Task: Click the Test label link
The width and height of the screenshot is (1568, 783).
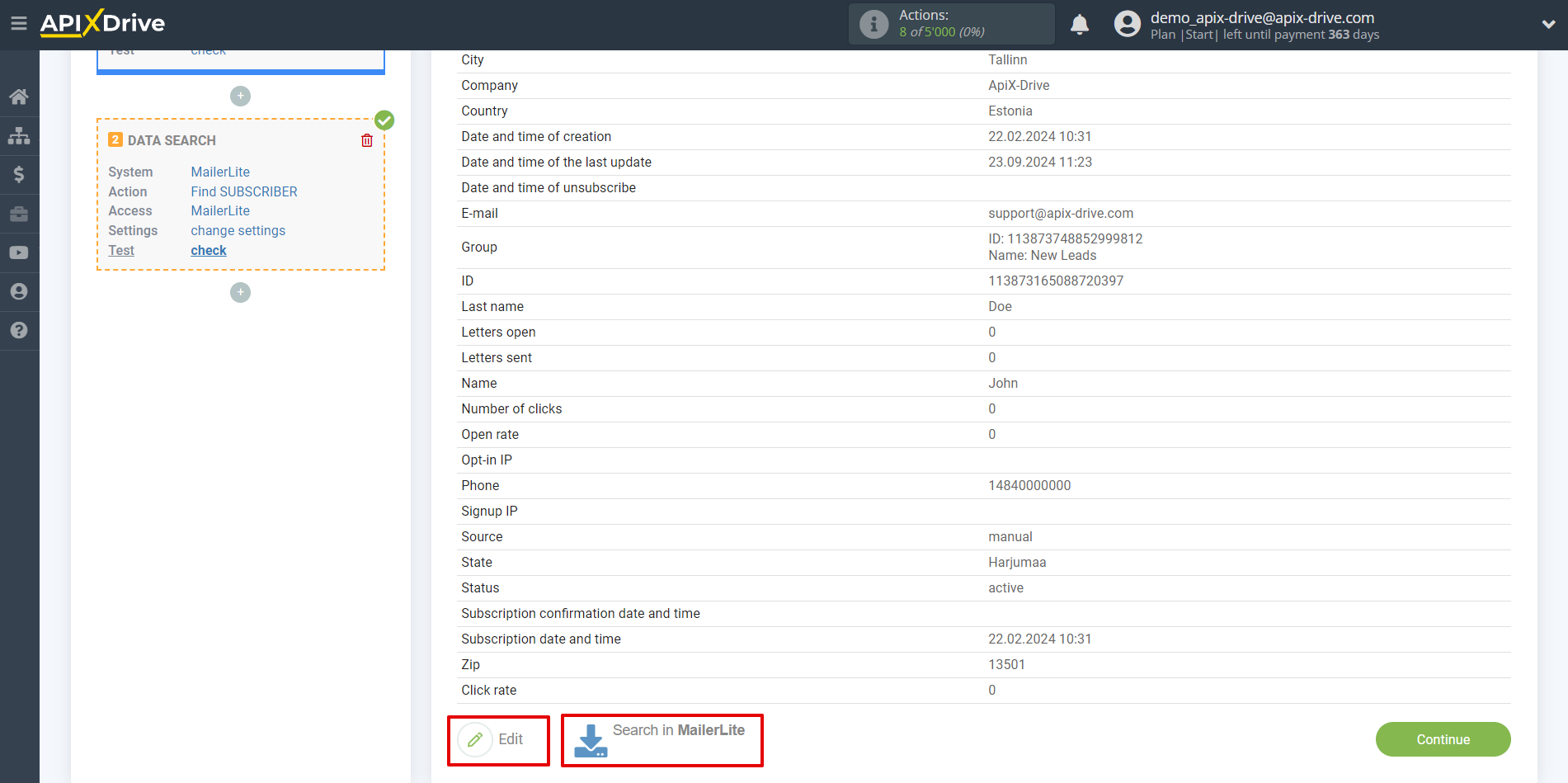Action: pyautogui.click(x=121, y=250)
